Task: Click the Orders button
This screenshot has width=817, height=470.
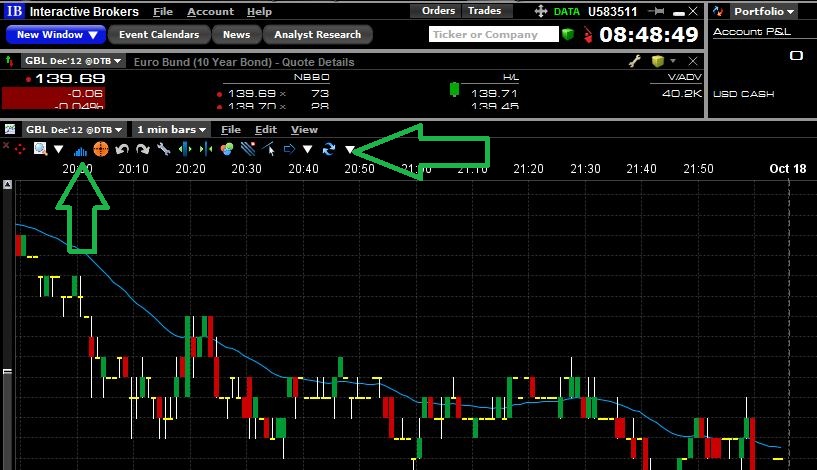Action: 438,11
